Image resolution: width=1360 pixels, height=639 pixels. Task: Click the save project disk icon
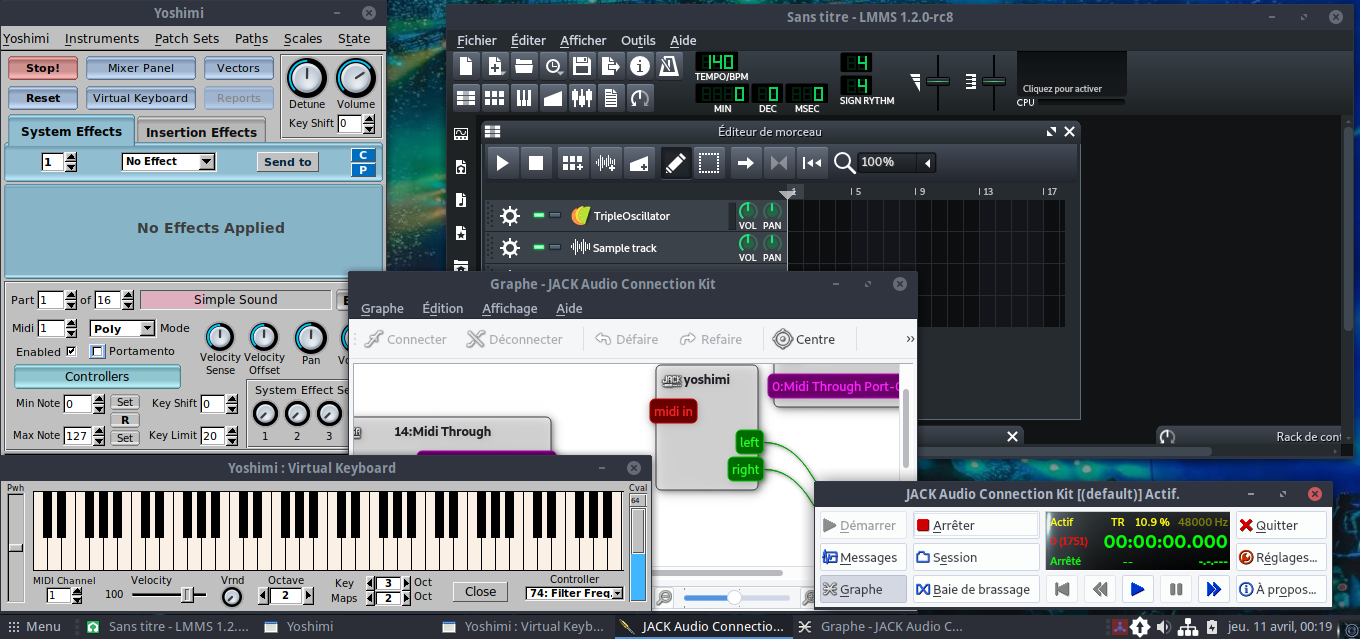[x=582, y=66]
